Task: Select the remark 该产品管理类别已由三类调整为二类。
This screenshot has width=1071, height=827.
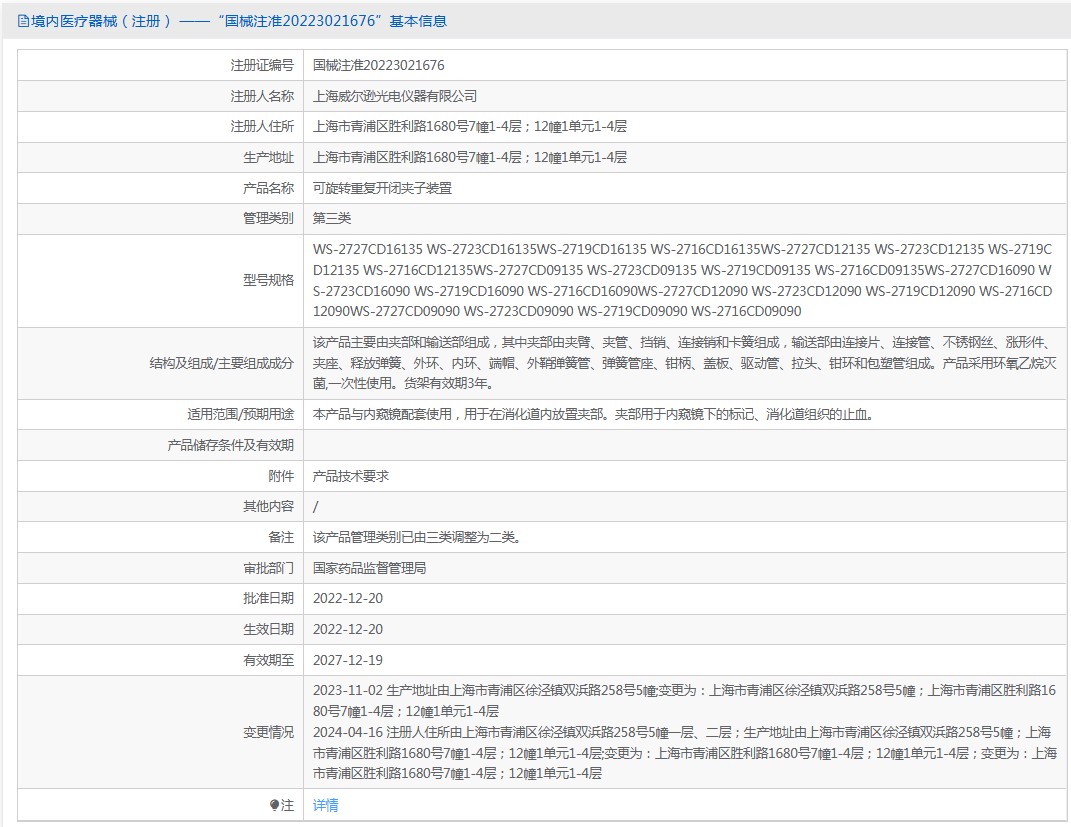Action: pos(417,537)
